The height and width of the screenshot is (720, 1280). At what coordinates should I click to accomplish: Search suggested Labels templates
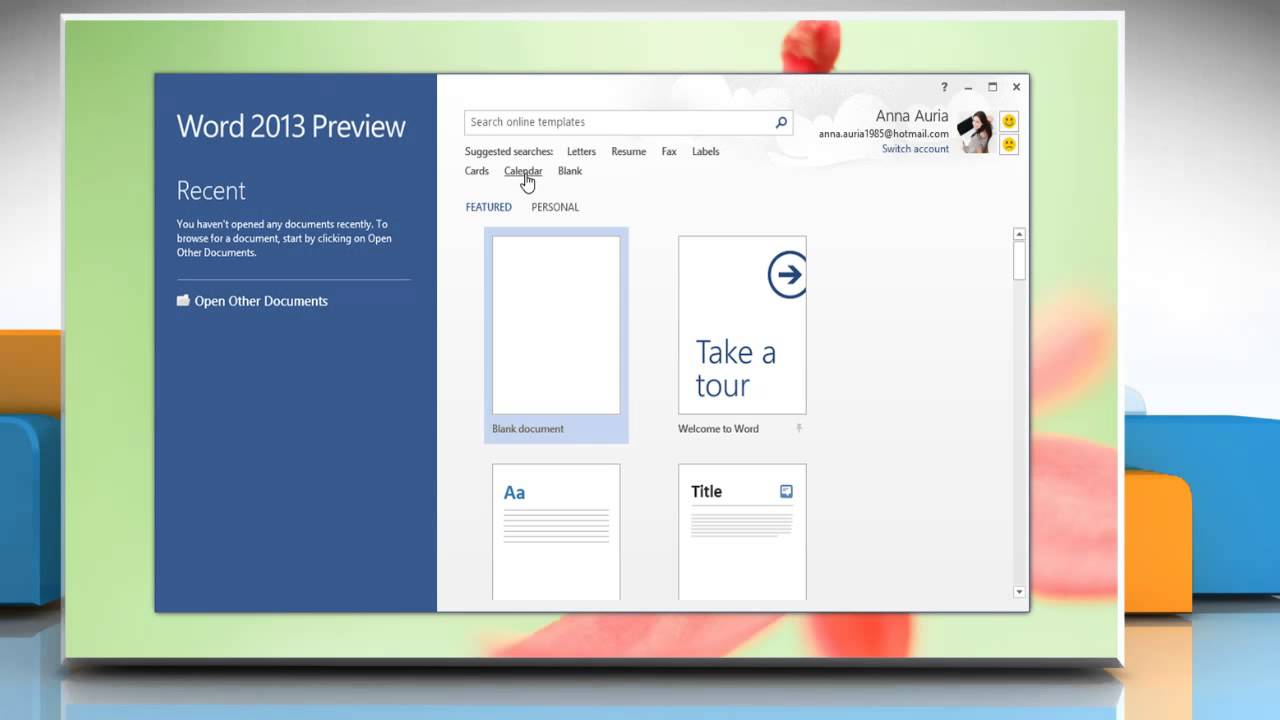coord(705,152)
